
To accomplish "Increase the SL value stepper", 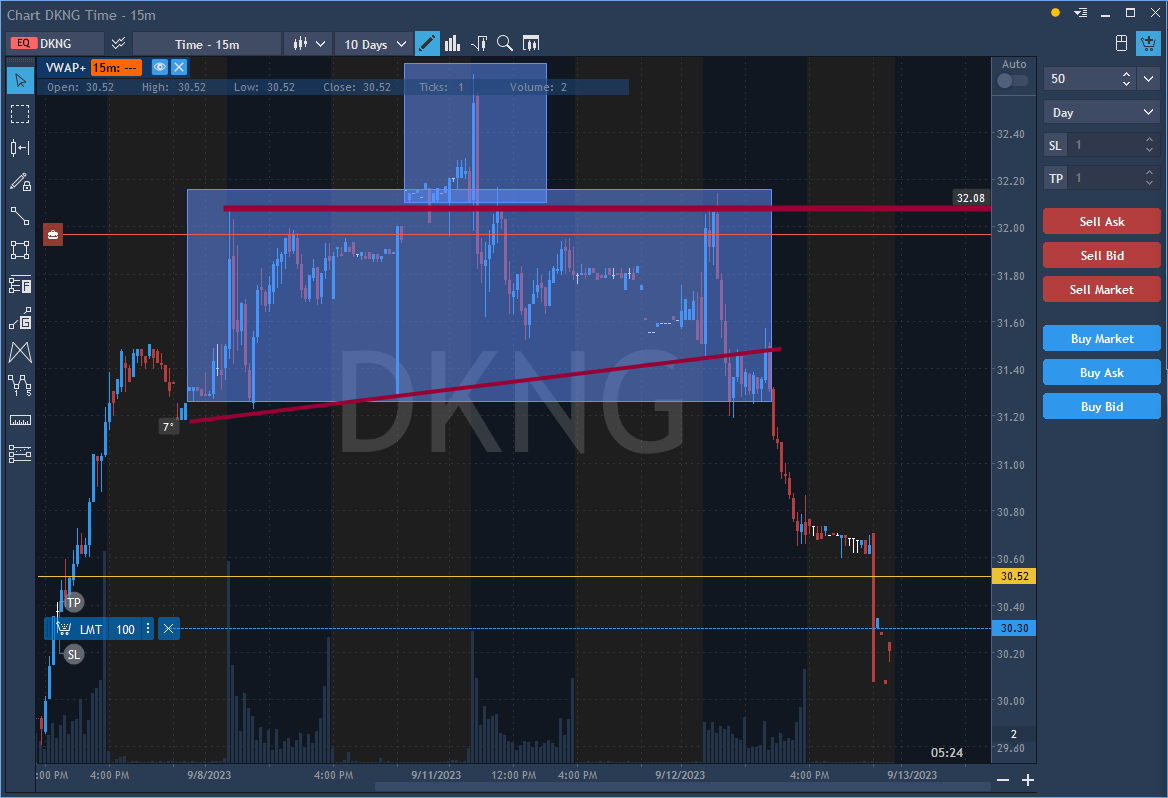I will click(1149, 140).
